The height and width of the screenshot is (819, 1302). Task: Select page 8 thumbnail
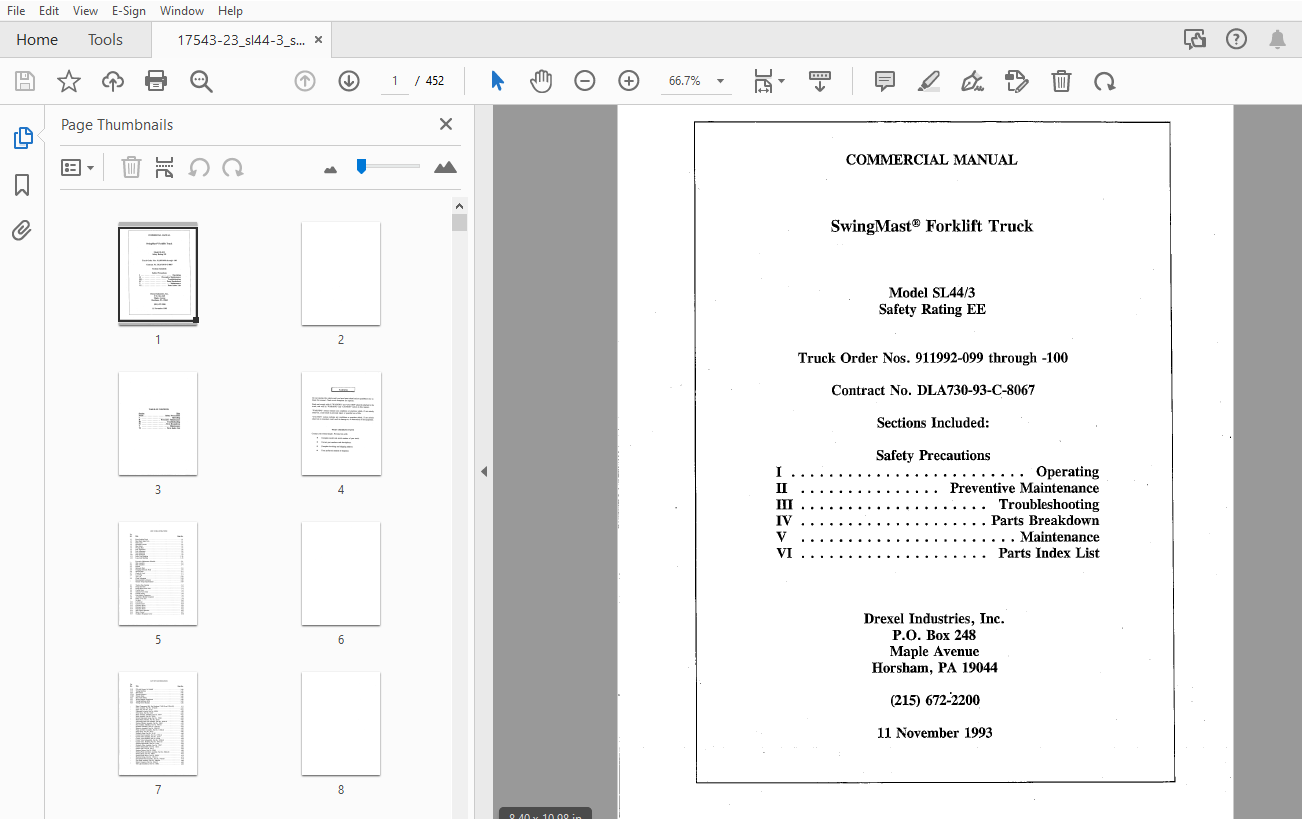tap(341, 724)
